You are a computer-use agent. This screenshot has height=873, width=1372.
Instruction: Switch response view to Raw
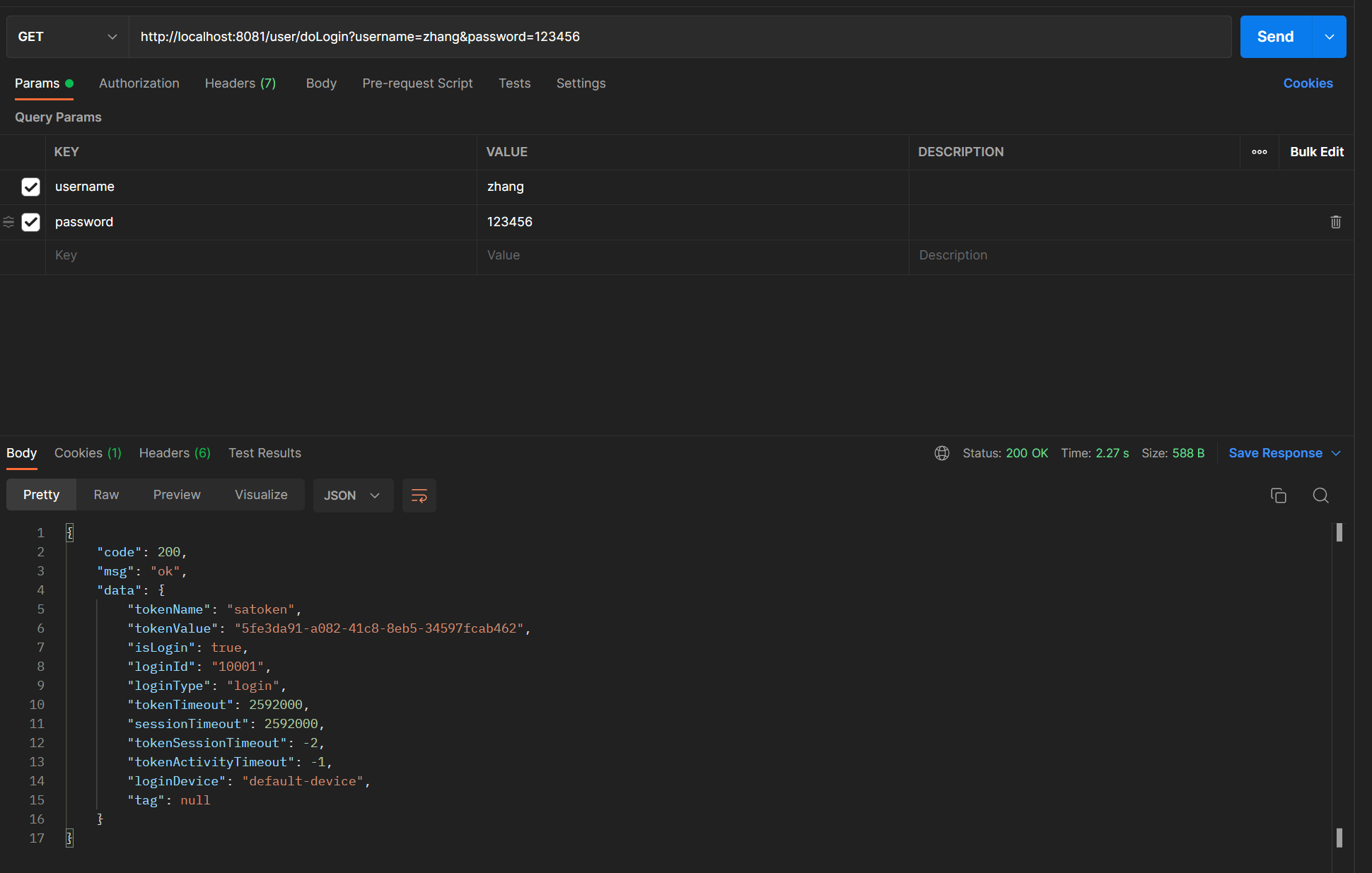(106, 495)
